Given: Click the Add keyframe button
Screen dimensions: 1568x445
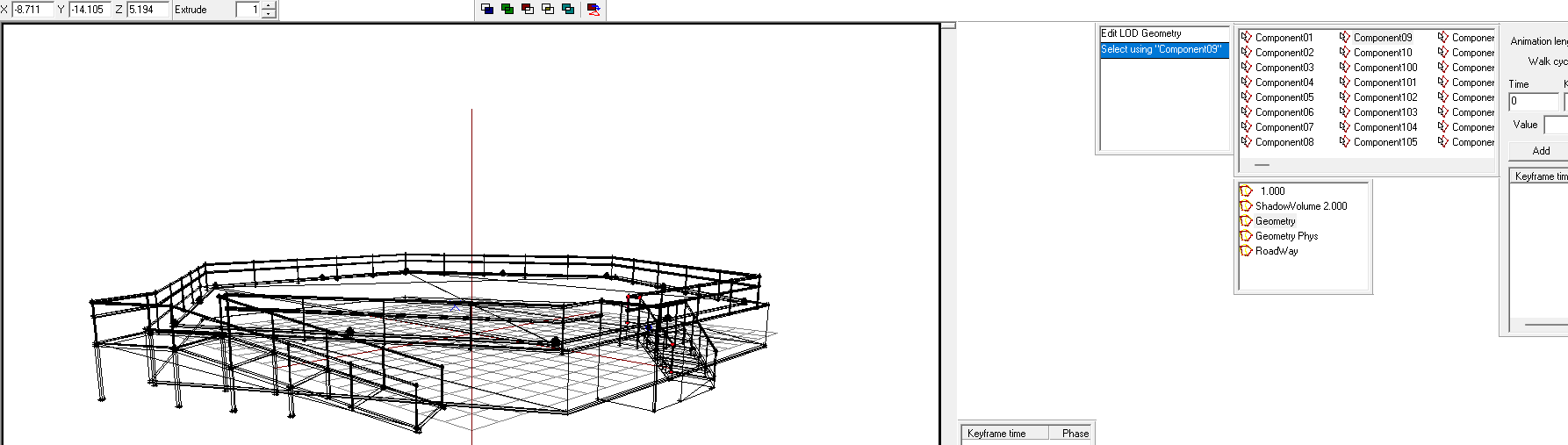Looking at the screenshot, I should click(x=1540, y=151).
